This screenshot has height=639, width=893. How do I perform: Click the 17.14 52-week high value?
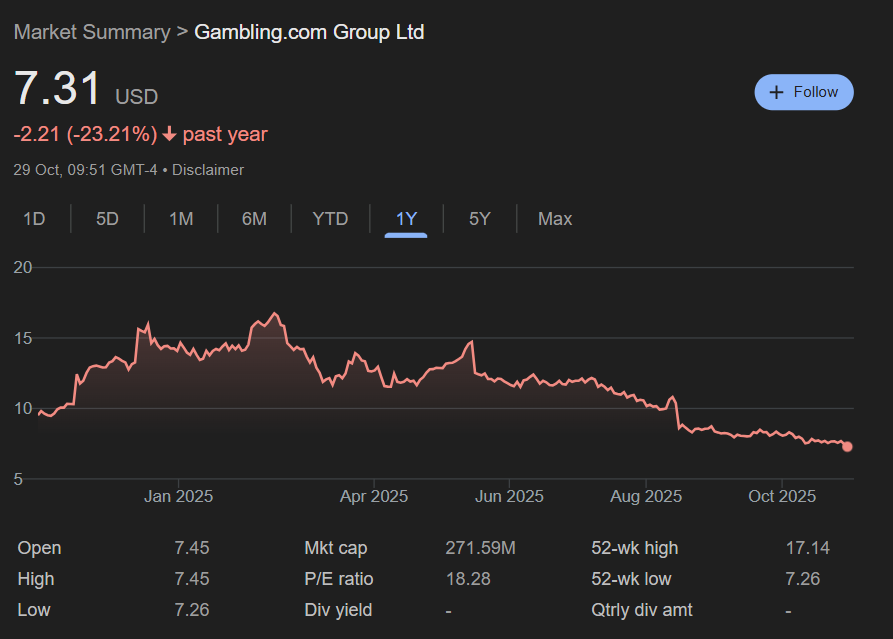pos(808,548)
